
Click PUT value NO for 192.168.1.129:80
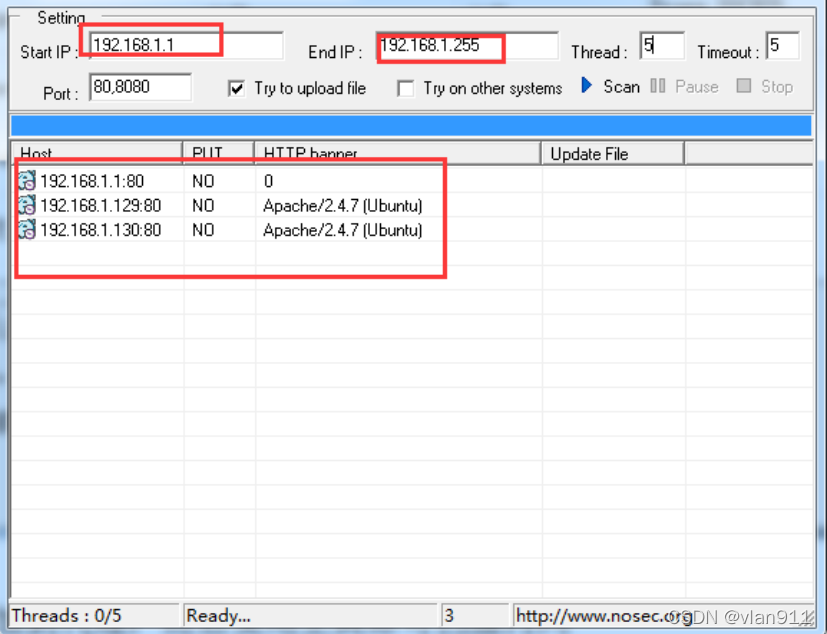(203, 206)
